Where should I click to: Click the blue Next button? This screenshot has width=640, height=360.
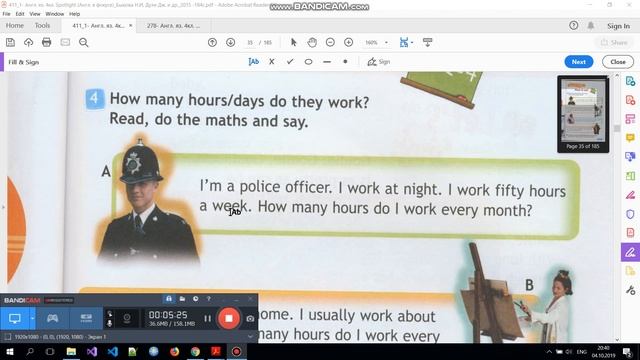click(x=579, y=62)
